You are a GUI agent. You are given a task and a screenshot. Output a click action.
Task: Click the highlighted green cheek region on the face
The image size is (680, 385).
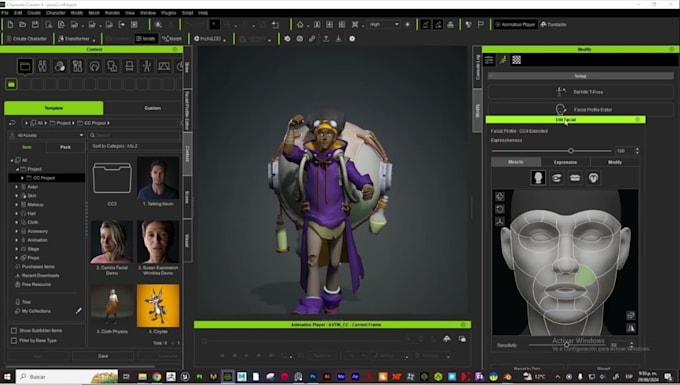(x=585, y=276)
